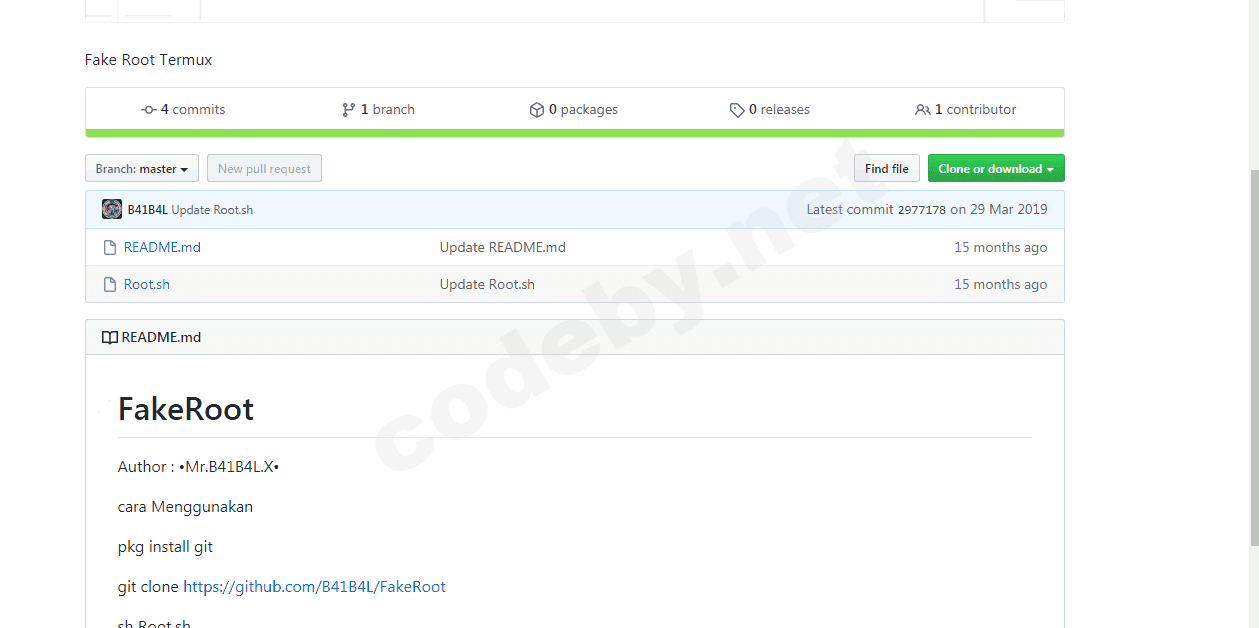Expand the Clone or download dropdown
1259x628 pixels.
996,169
